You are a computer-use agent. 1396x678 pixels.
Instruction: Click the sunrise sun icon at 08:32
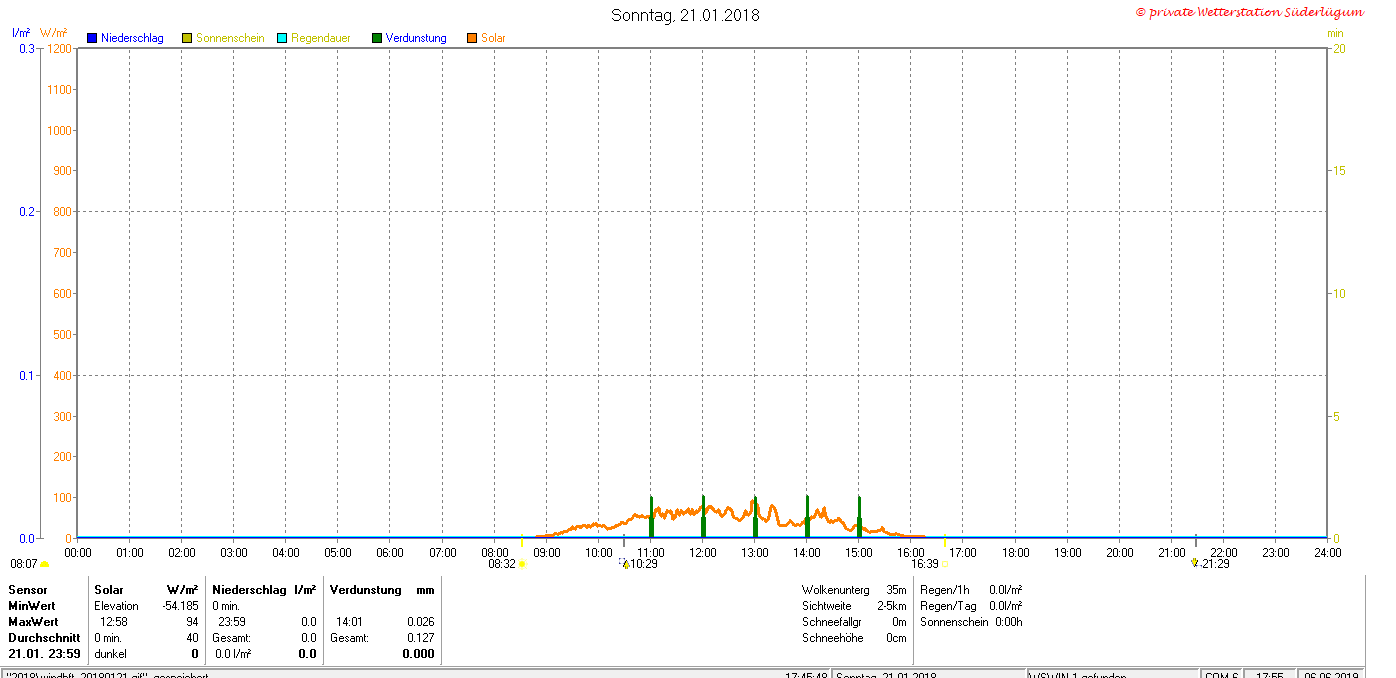pos(522,564)
